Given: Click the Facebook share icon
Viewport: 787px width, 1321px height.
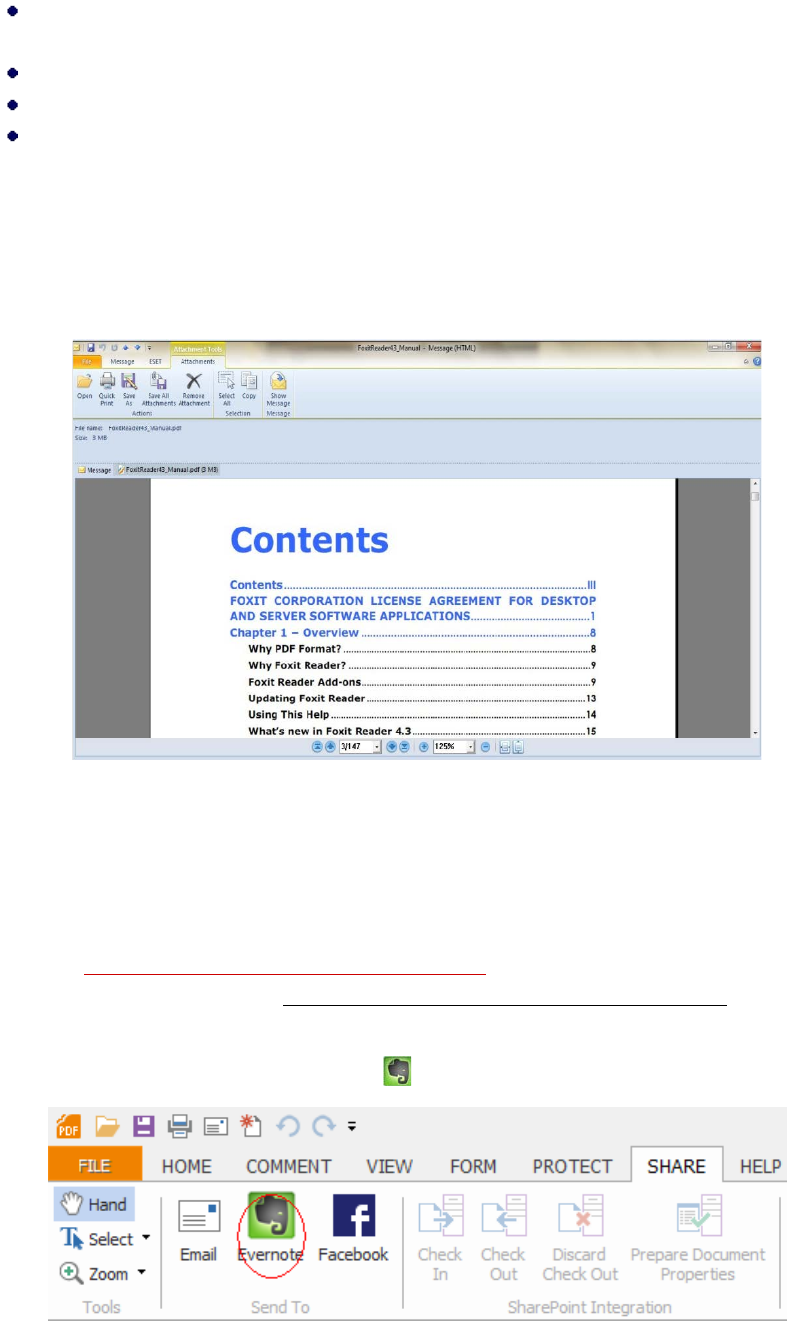Looking at the screenshot, I should point(353,1216).
